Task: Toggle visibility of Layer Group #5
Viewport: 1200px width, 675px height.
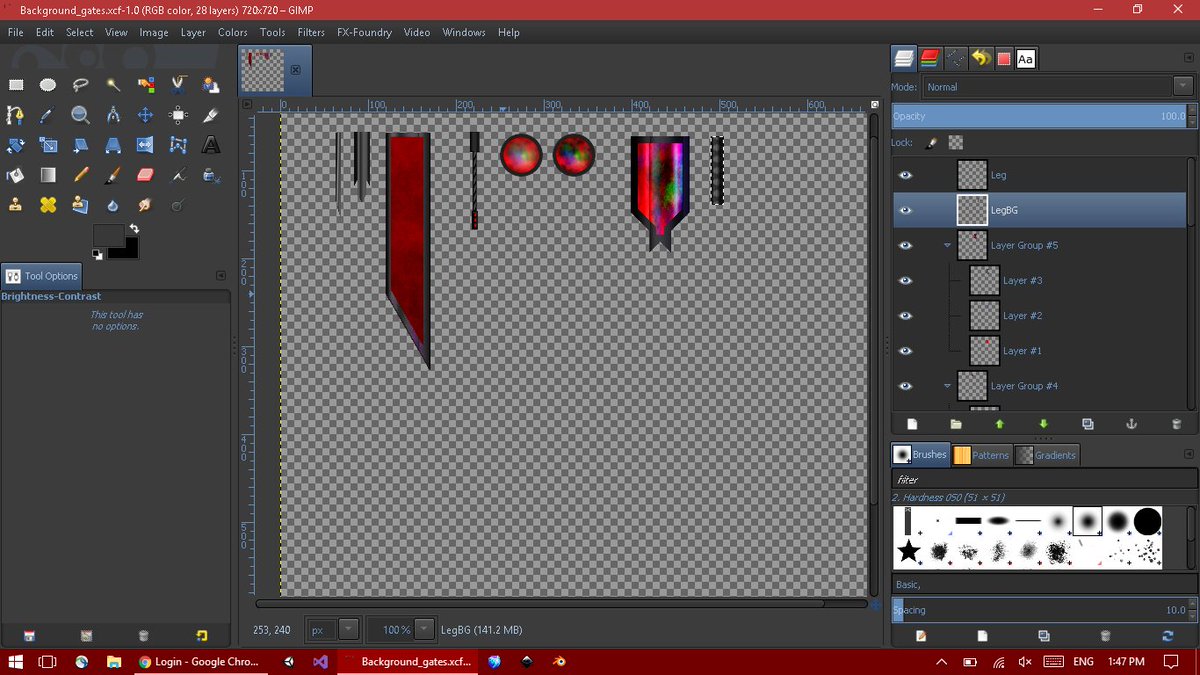Action: 906,245
